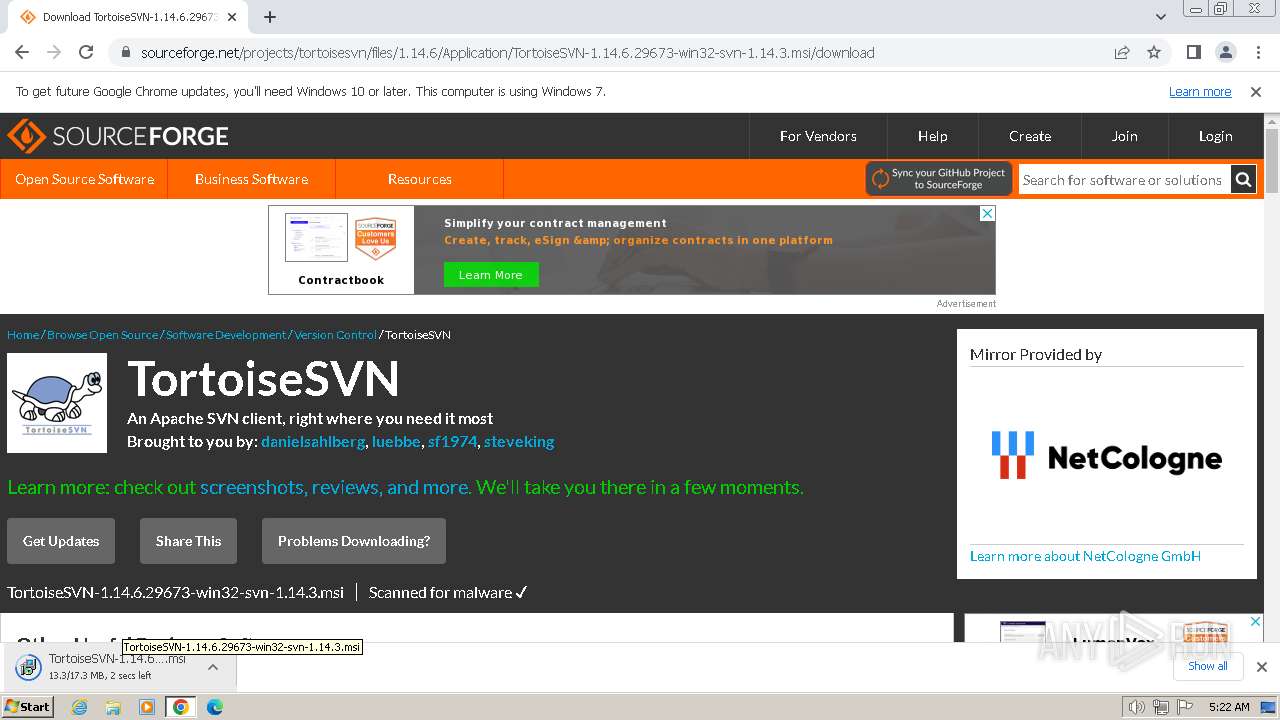The height and width of the screenshot is (720, 1280).
Task: Open the Chrome profile avatar icon
Action: point(1225,53)
